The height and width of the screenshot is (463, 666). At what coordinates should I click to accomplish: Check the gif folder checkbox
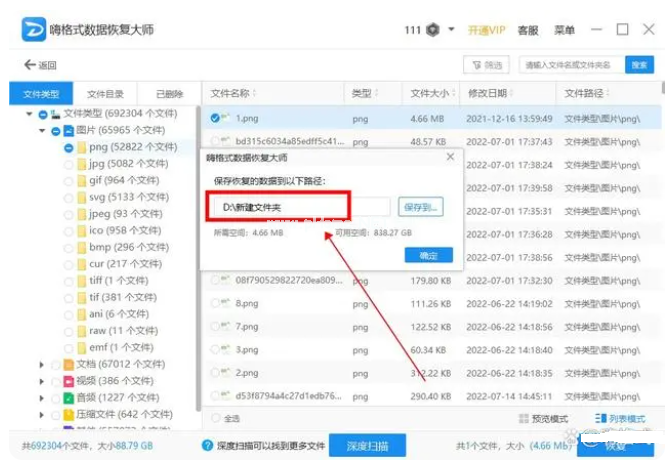pos(68,181)
